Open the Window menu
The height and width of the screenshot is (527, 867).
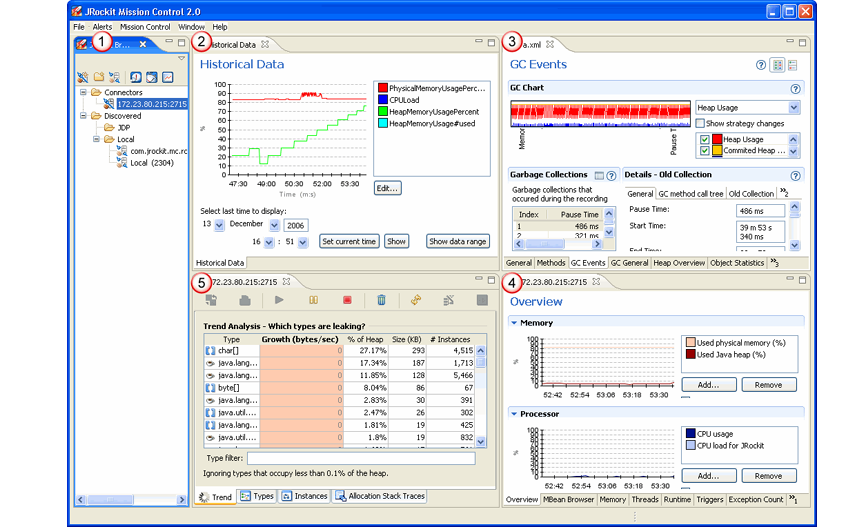click(x=191, y=27)
